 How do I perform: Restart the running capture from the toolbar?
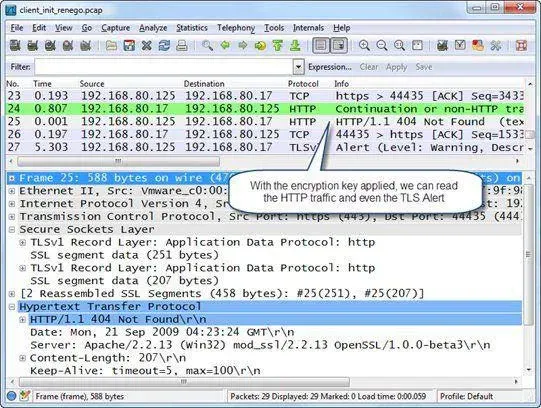[86, 46]
